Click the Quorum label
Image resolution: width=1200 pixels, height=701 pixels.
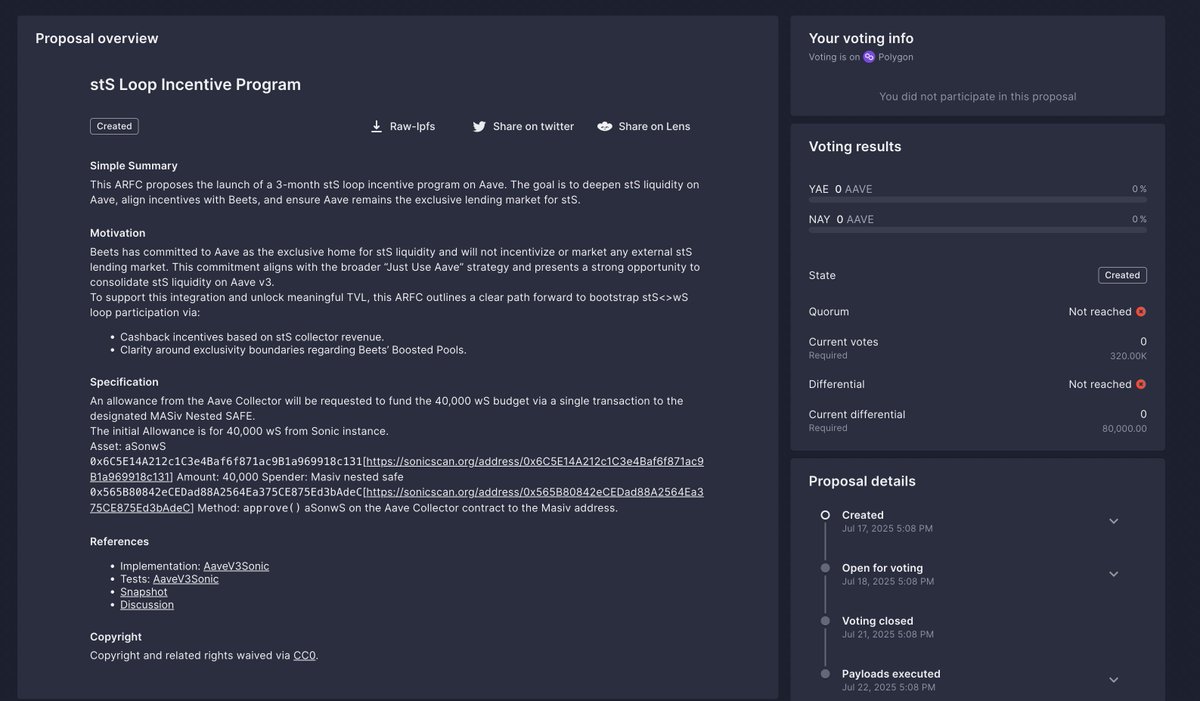[829, 312]
